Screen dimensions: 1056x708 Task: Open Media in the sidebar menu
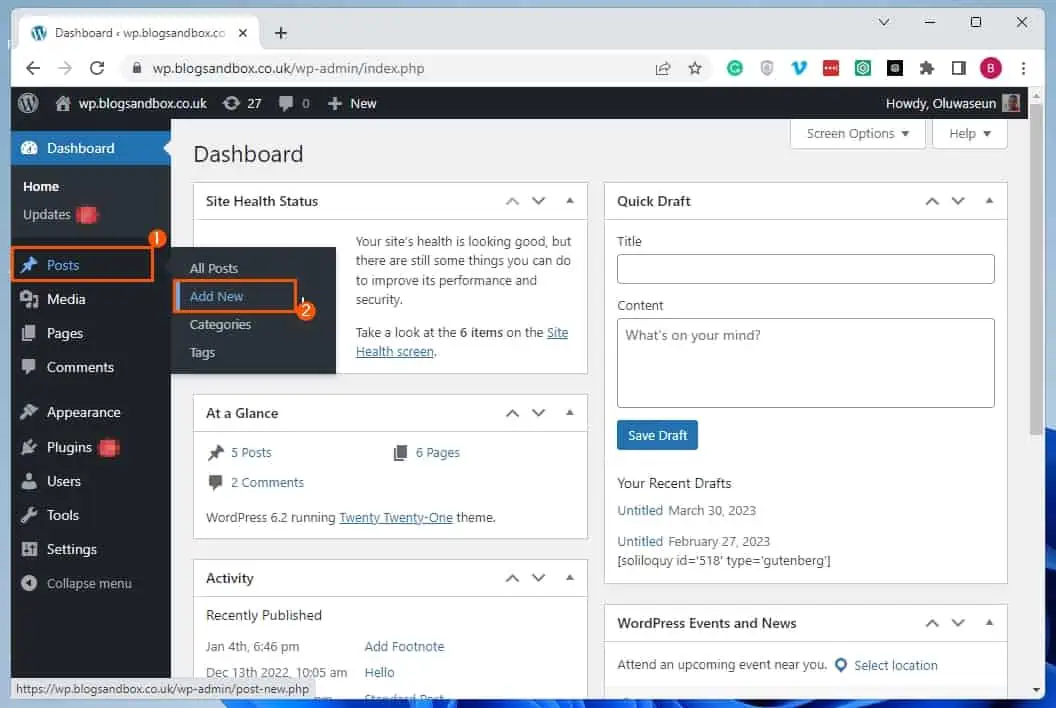tap(90, 299)
